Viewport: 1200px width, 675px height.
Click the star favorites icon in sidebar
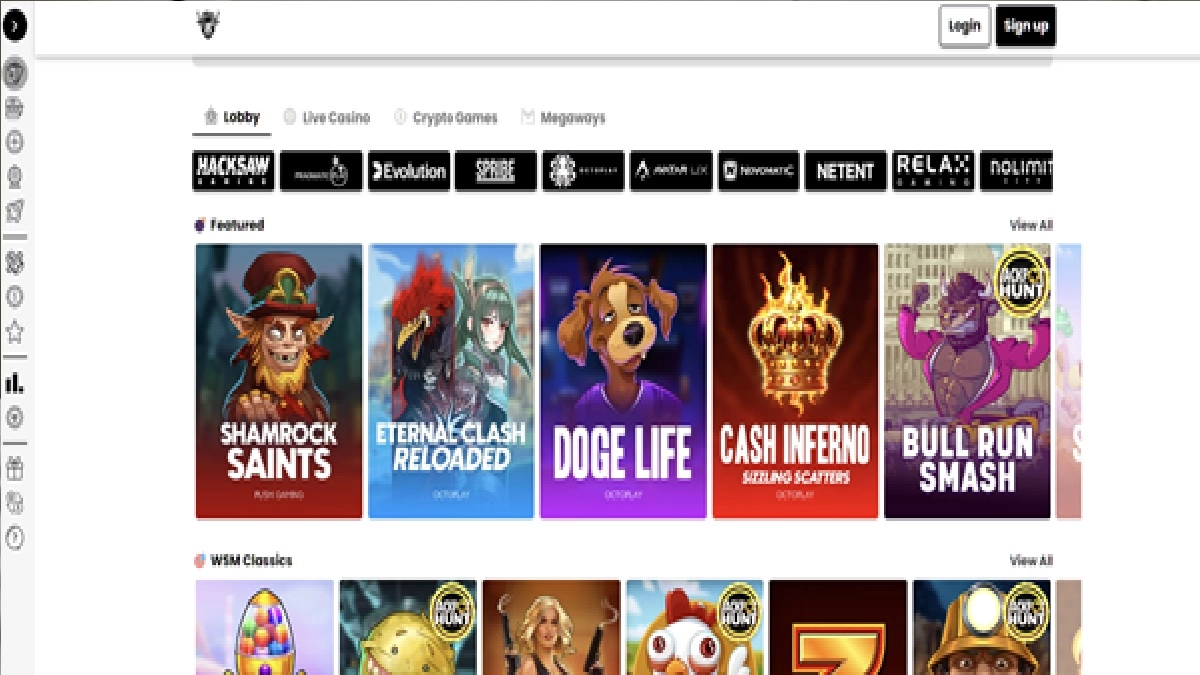(14, 331)
